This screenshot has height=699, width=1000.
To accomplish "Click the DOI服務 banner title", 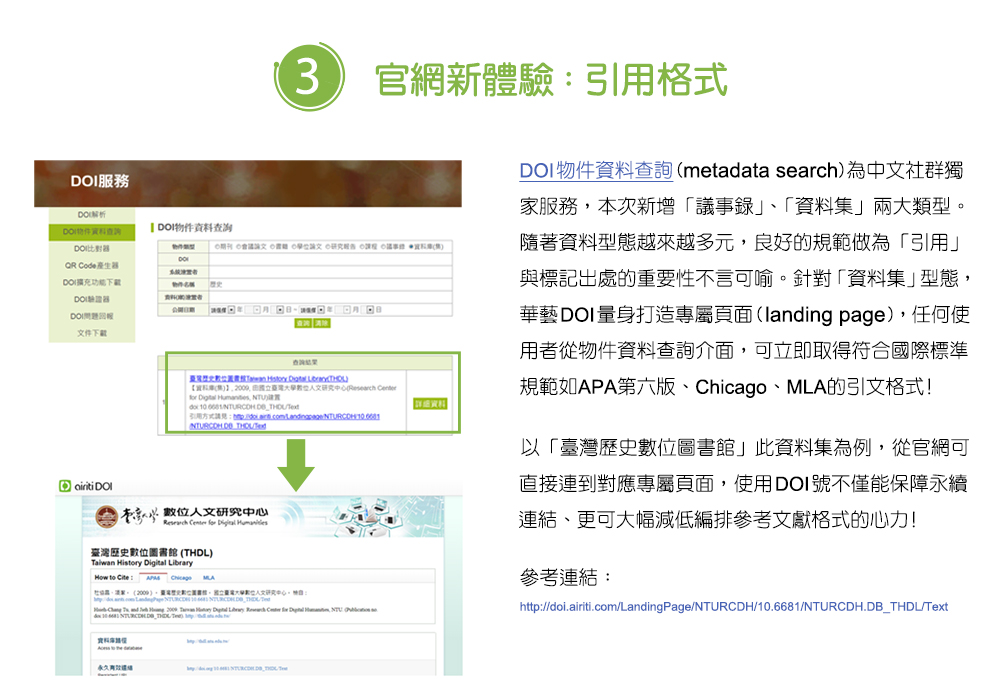I will (99, 181).
